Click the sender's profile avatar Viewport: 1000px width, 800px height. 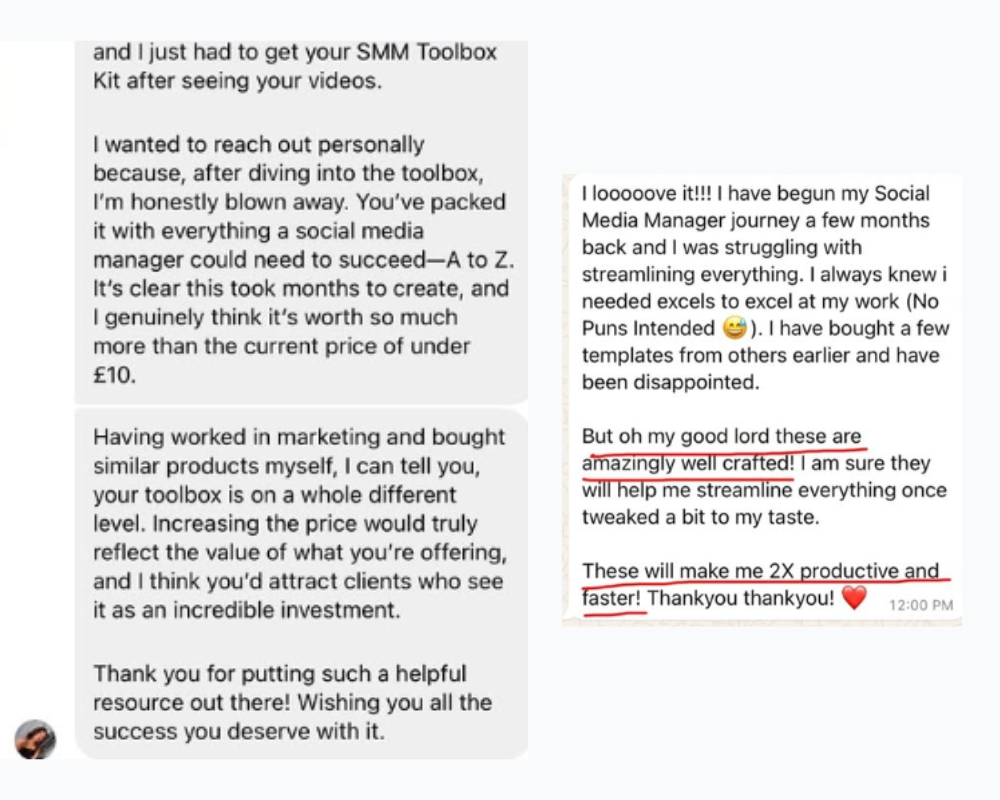point(35,739)
